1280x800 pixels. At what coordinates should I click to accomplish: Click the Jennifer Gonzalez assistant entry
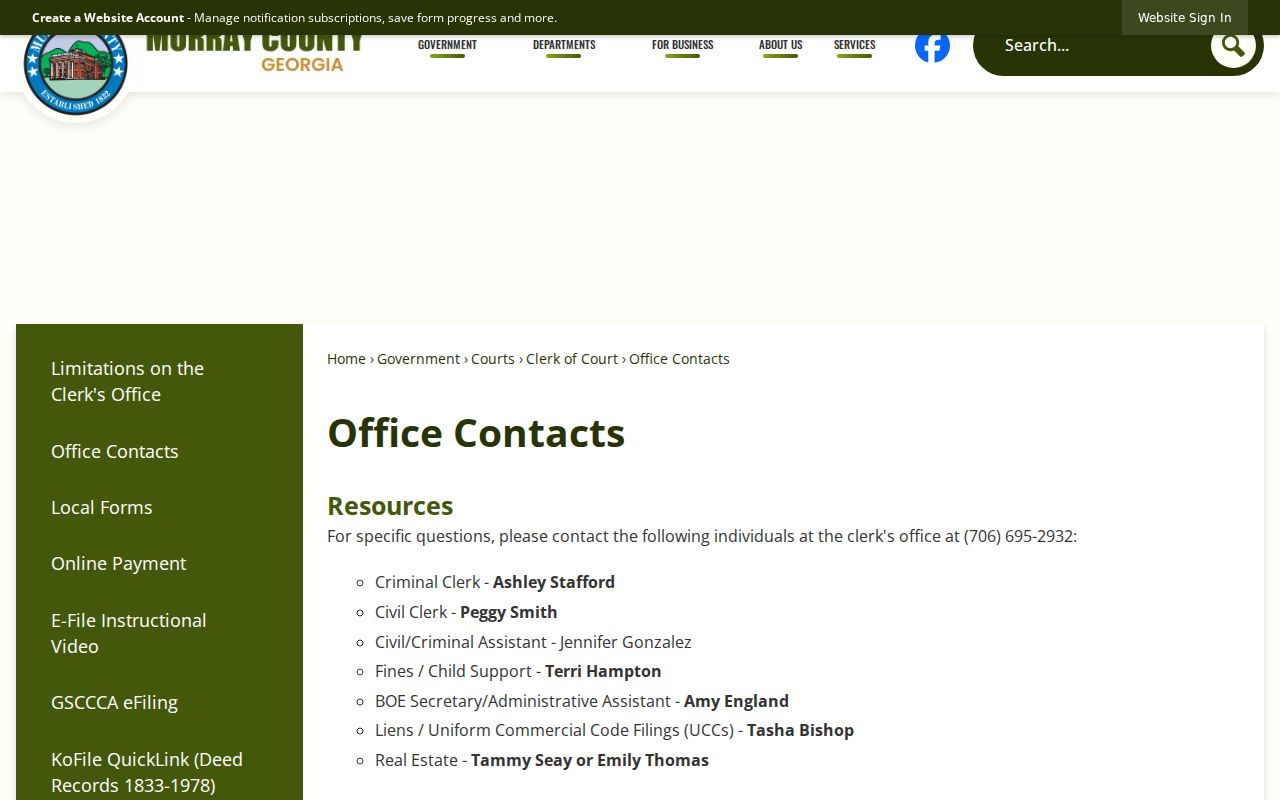(x=533, y=642)
